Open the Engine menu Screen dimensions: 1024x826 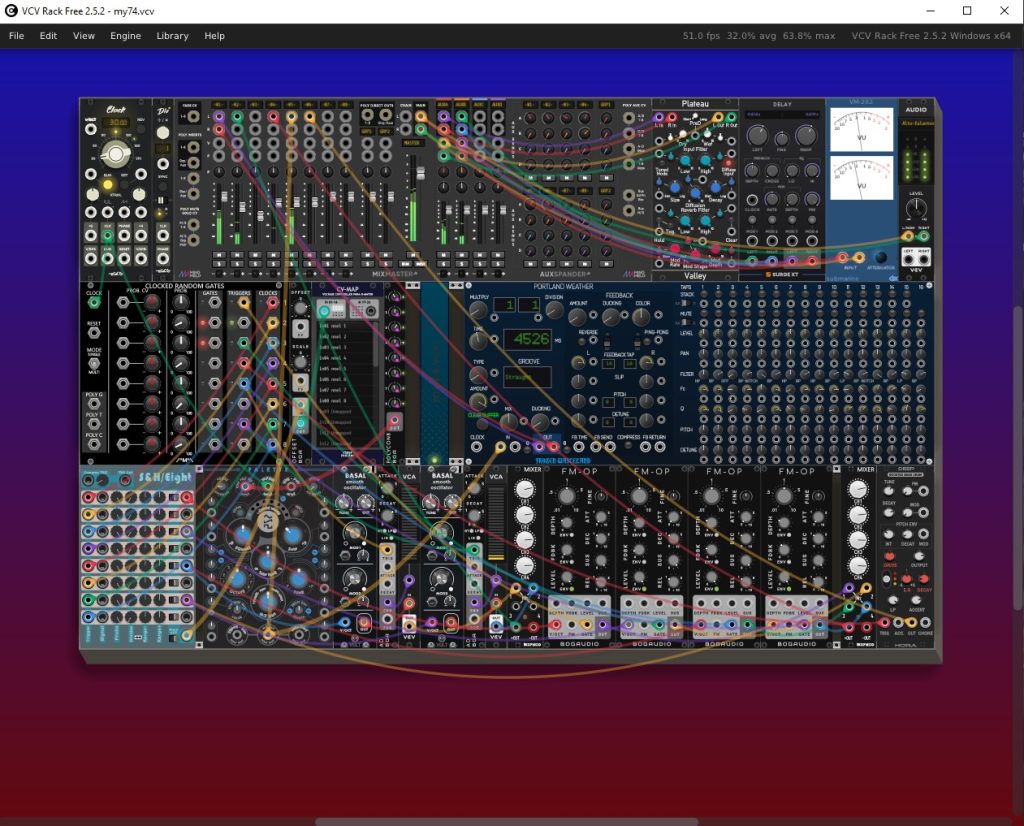tap(125, 36)
